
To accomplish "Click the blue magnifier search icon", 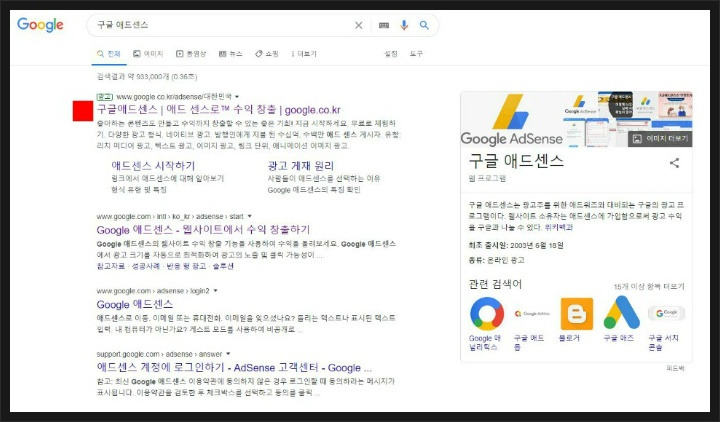I will [x=424, y=25].
